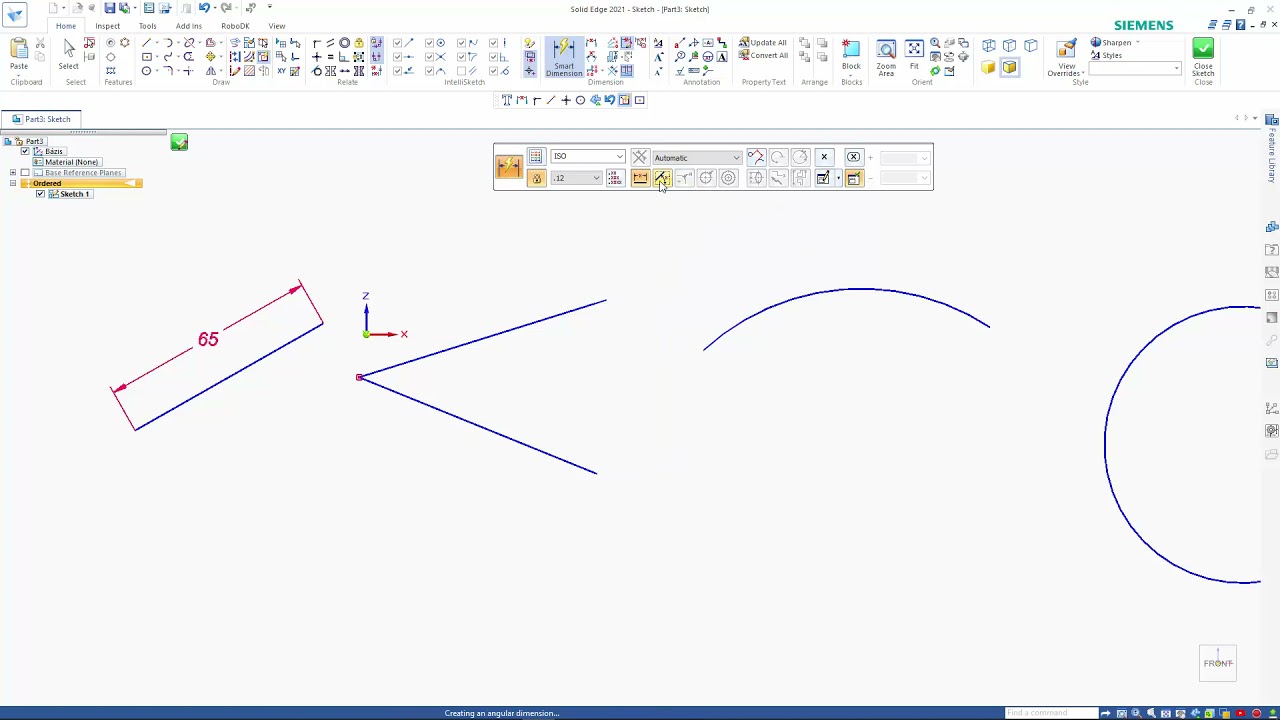Click the Zoom magnifier icon in Orient group

click(x=935, y=44)
